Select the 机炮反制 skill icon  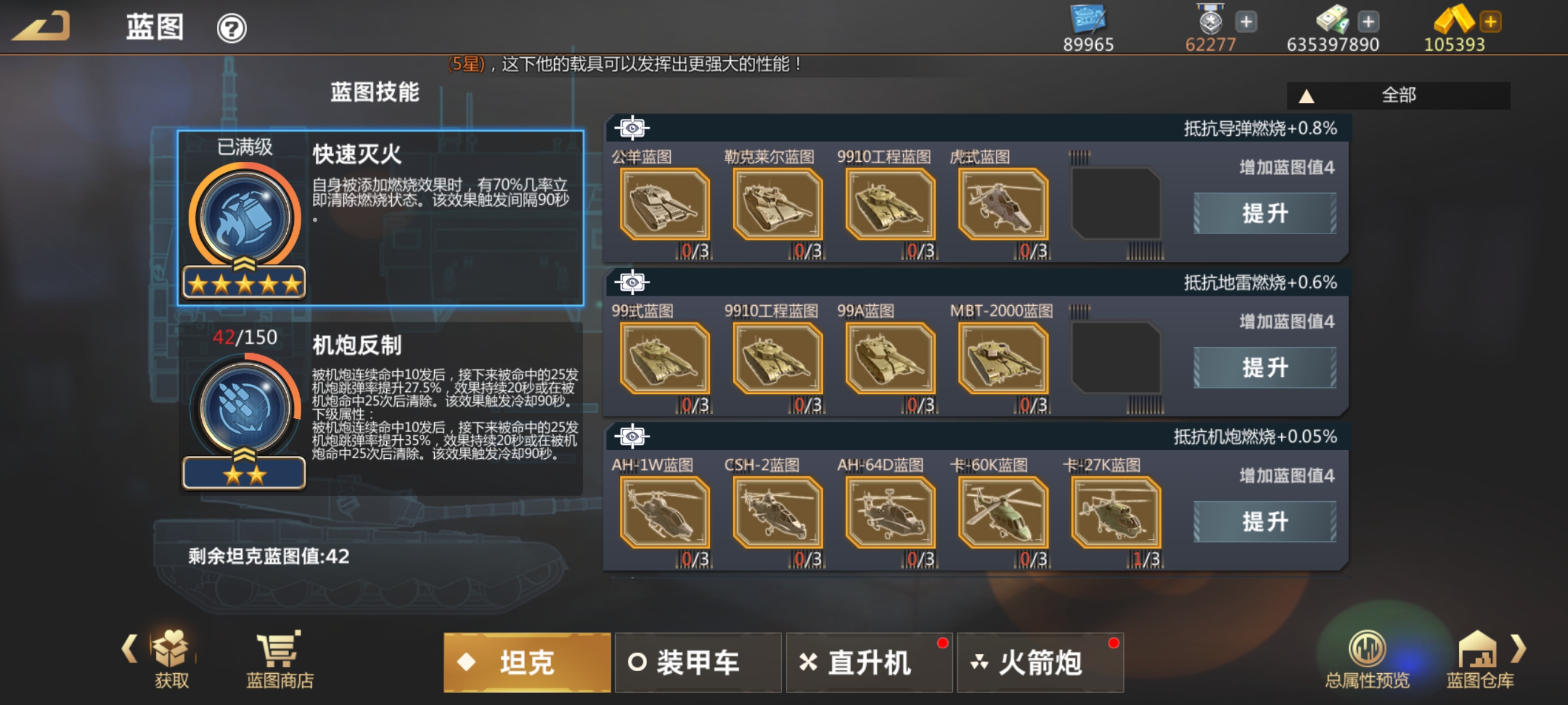pos(245,408)
